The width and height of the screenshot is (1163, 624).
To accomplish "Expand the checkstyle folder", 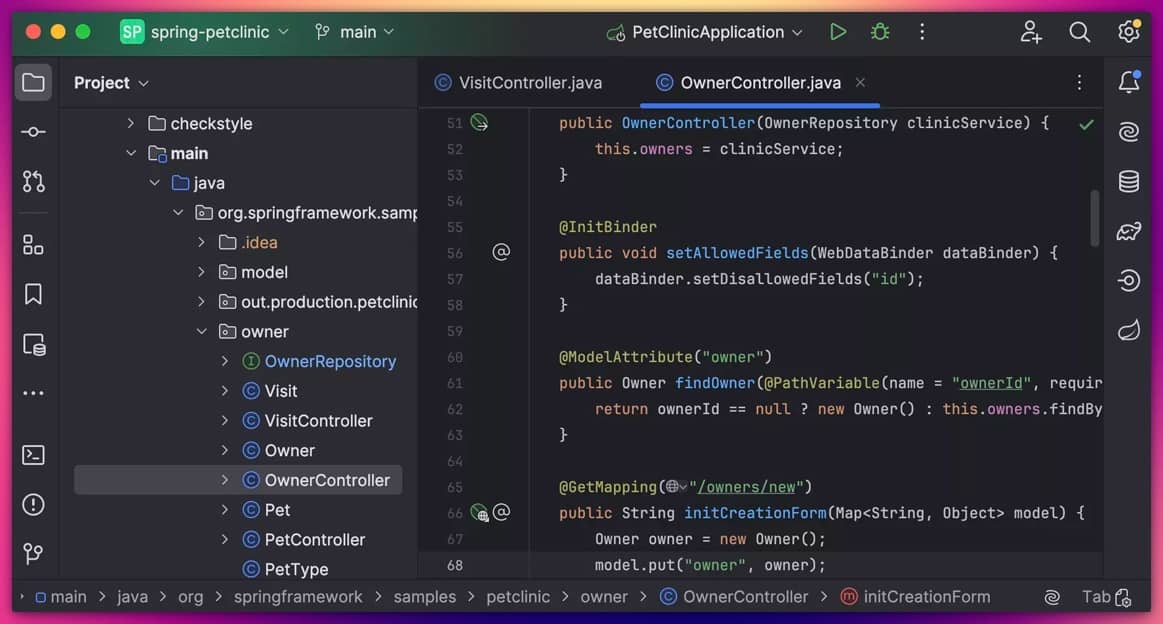I will tap(130, 124).
